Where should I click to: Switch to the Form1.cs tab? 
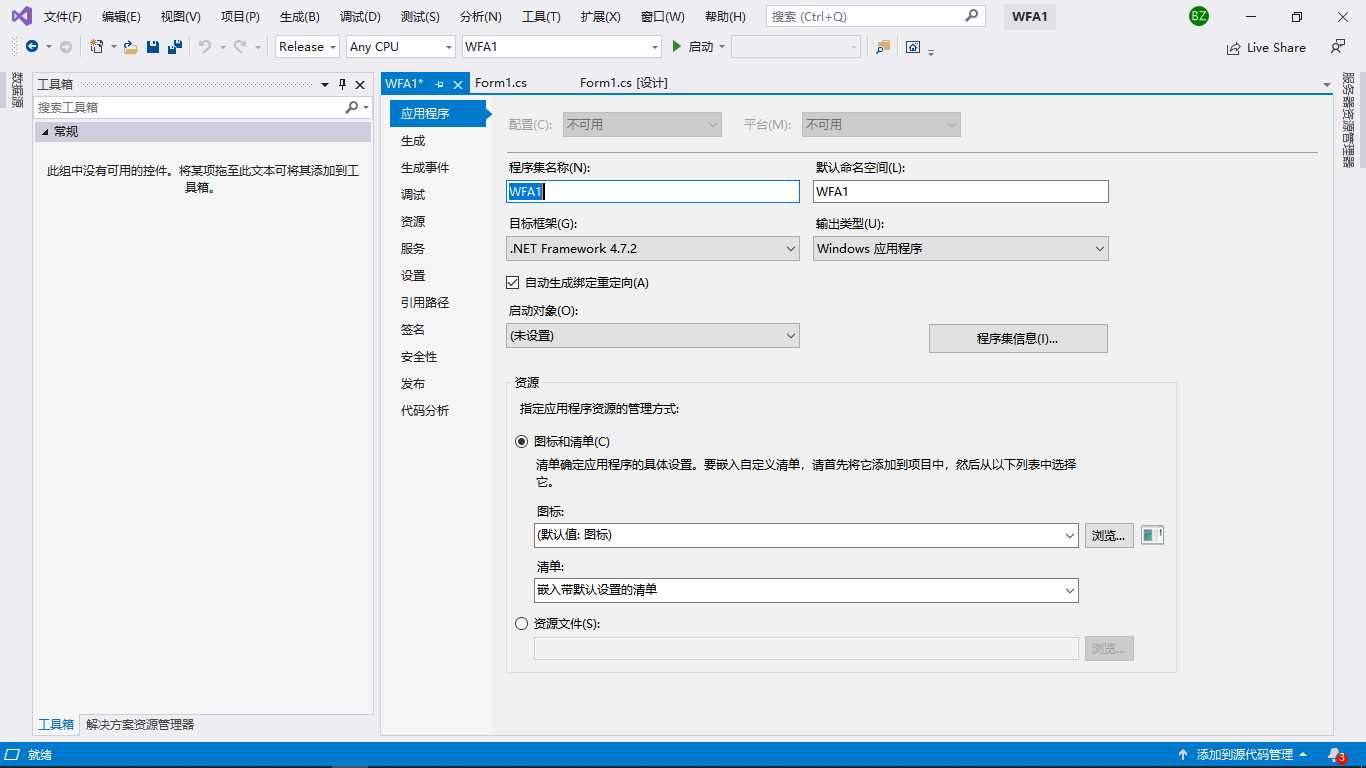tap(501, 83)
